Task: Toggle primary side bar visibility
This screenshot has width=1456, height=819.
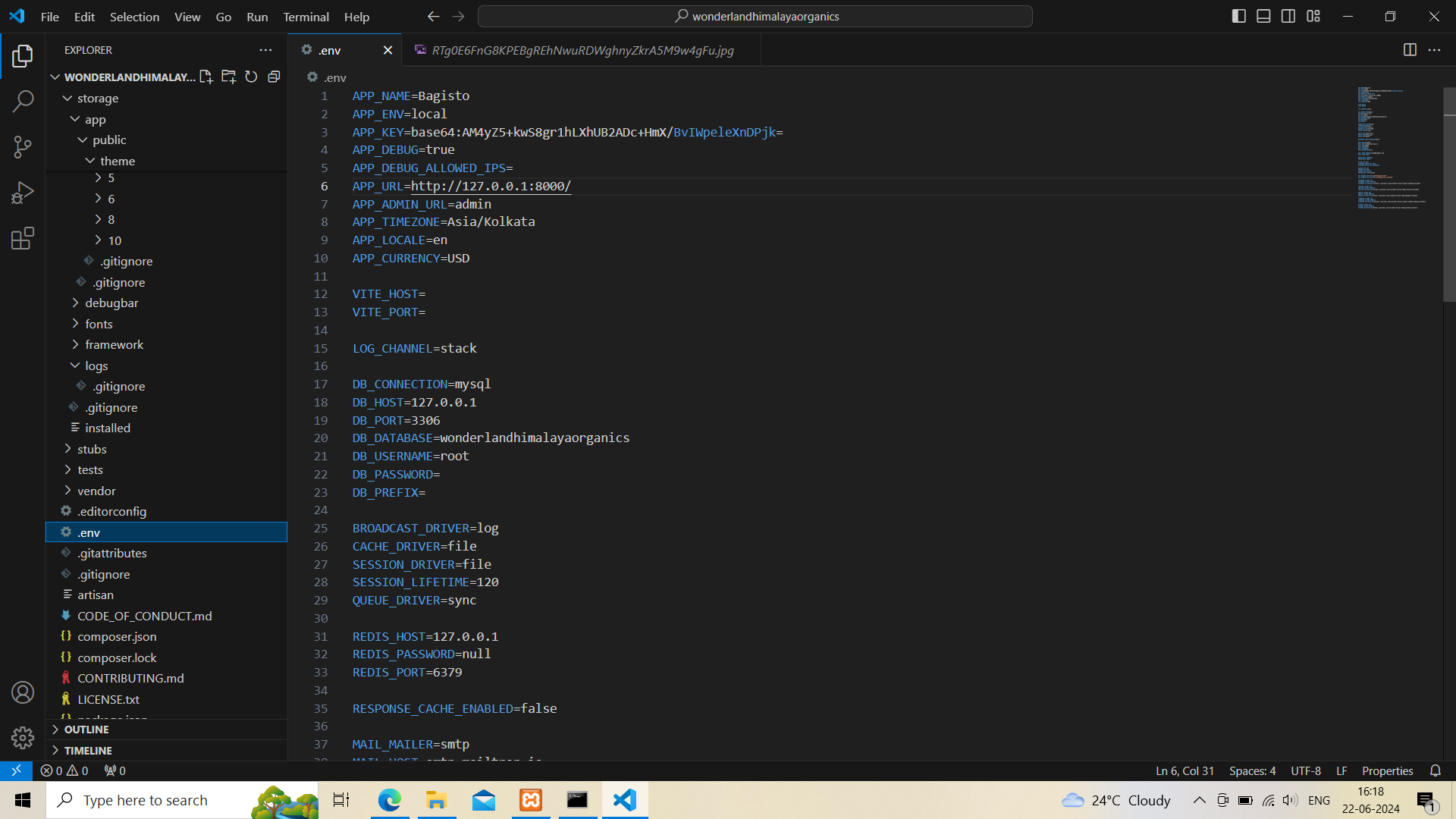Action: point(1239,16)
